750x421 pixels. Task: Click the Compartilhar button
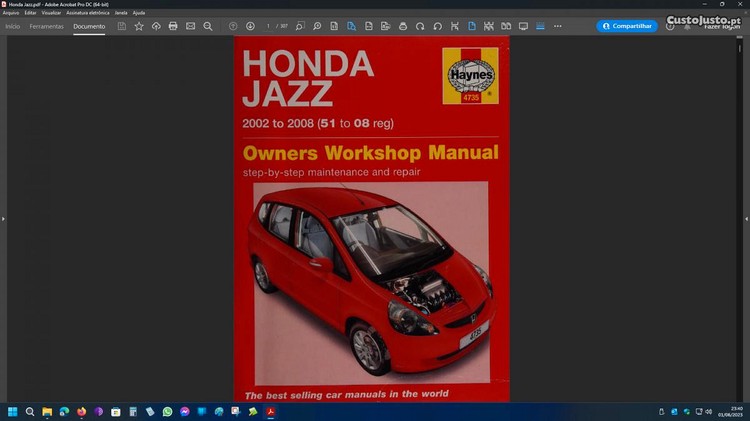627,26
